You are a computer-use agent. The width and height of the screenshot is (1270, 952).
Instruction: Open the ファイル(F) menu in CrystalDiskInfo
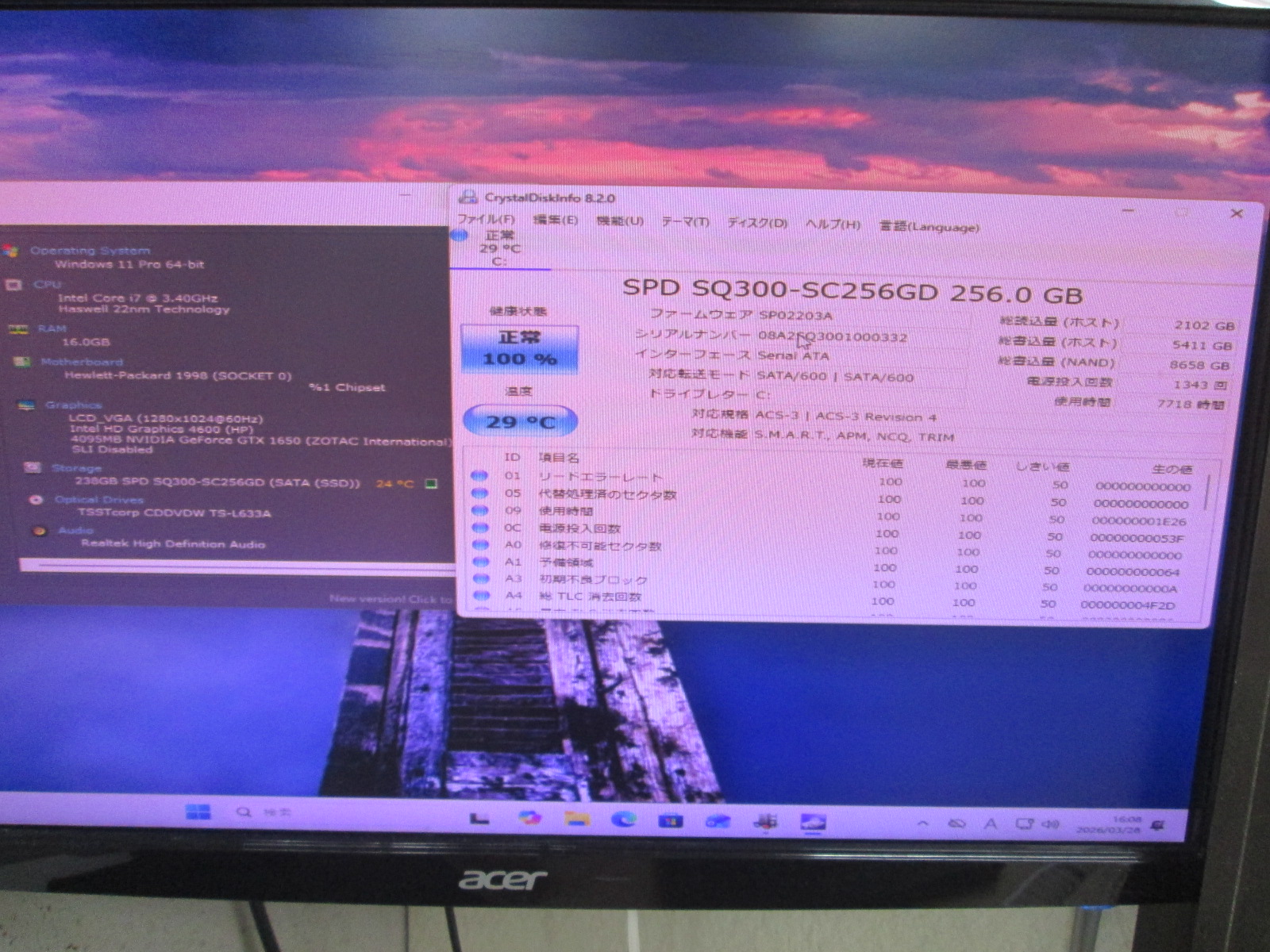pyautogui.click(x=486, y=219)
